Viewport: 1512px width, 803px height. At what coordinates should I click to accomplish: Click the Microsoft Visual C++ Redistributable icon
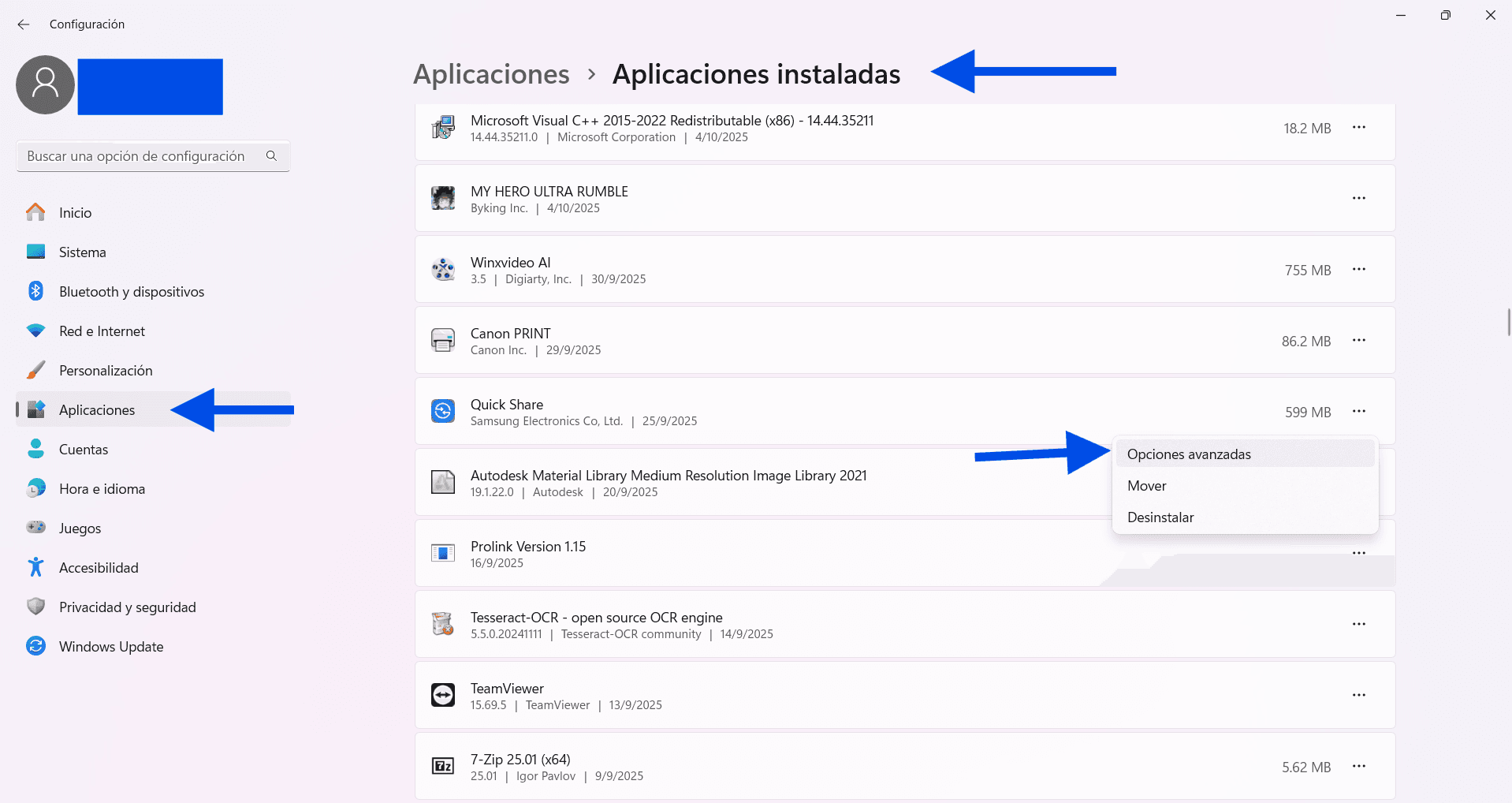point(443,128)
